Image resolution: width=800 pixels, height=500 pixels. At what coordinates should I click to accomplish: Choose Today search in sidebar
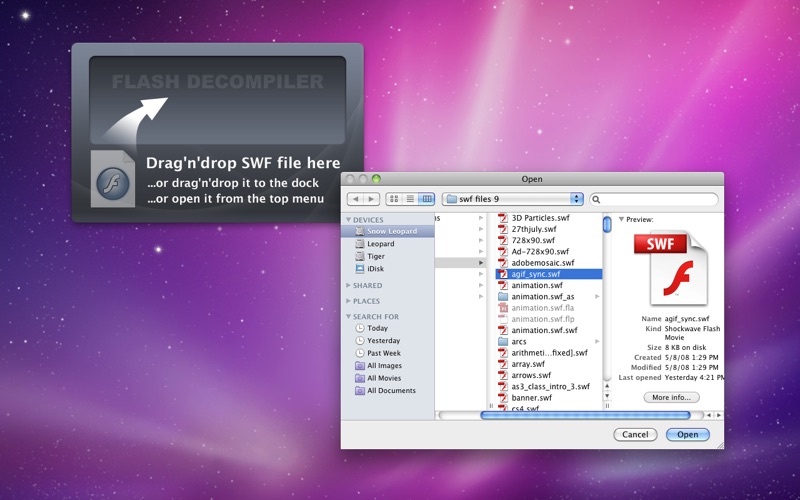(x=388, y=328)
